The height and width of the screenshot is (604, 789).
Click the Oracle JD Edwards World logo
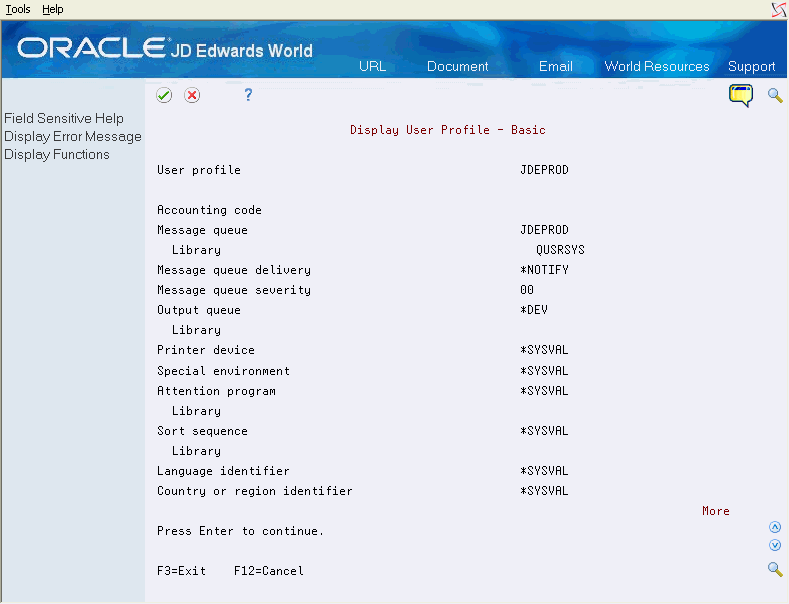[x=165, y=49]
